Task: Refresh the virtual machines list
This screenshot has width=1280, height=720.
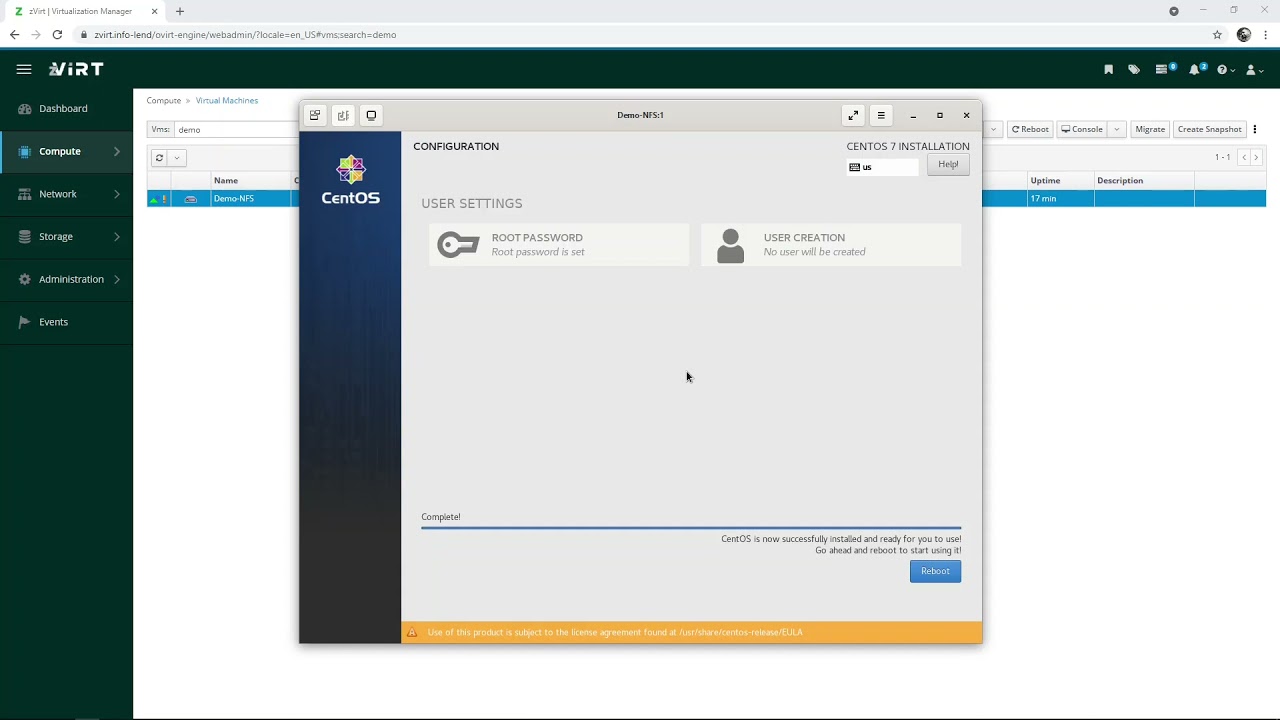Action: (159, 158)
